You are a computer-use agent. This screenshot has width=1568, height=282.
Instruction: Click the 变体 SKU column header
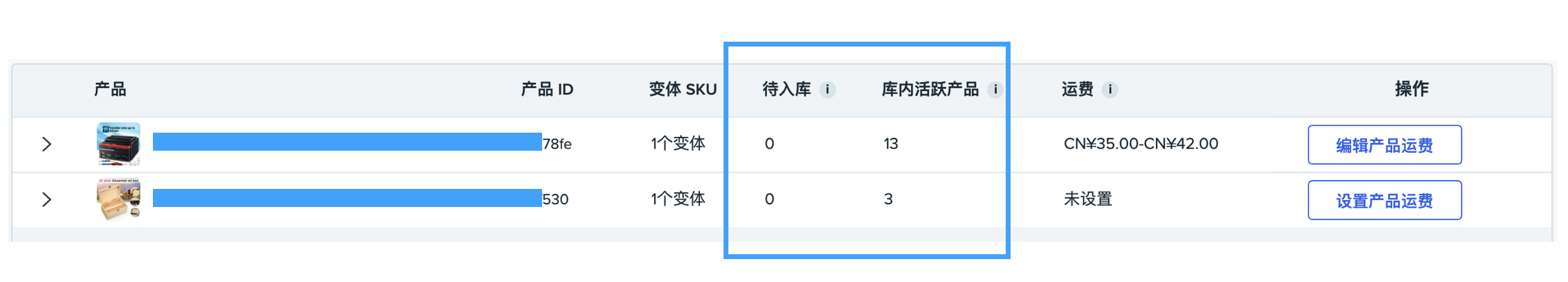point(683,89)
